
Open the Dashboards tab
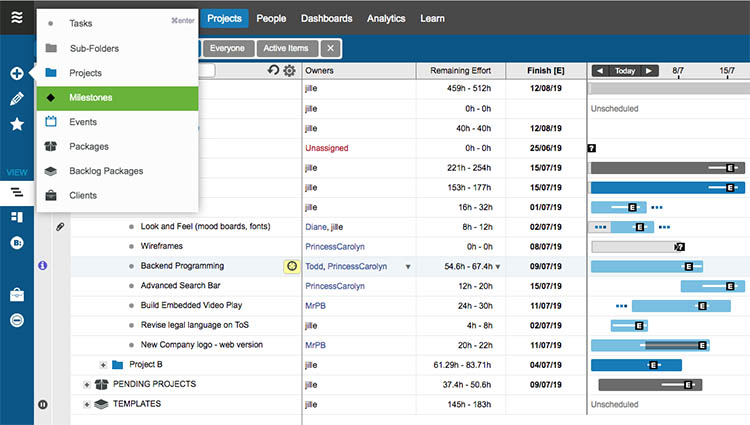coord(327,19)
